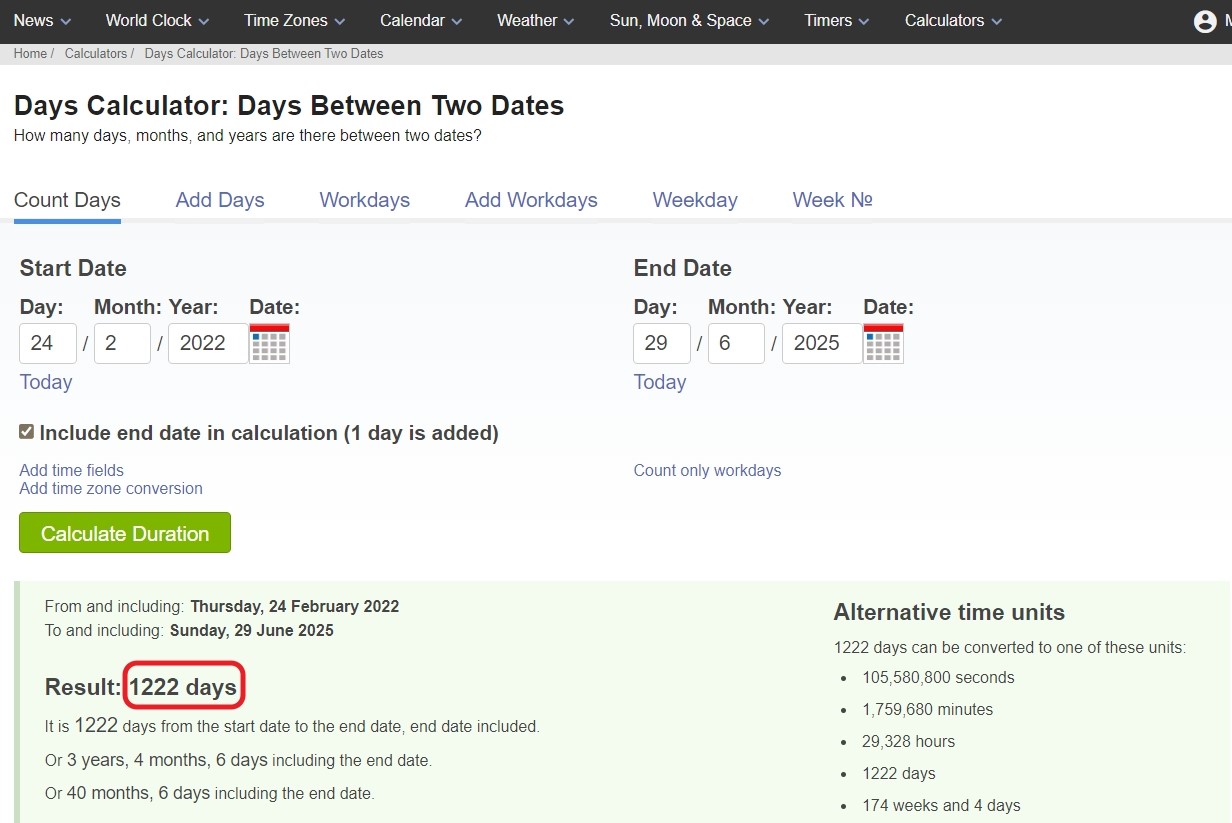Click the 'Alternative time units' heading
Viewport: 1232px width, 823px height.
[949, 612]
